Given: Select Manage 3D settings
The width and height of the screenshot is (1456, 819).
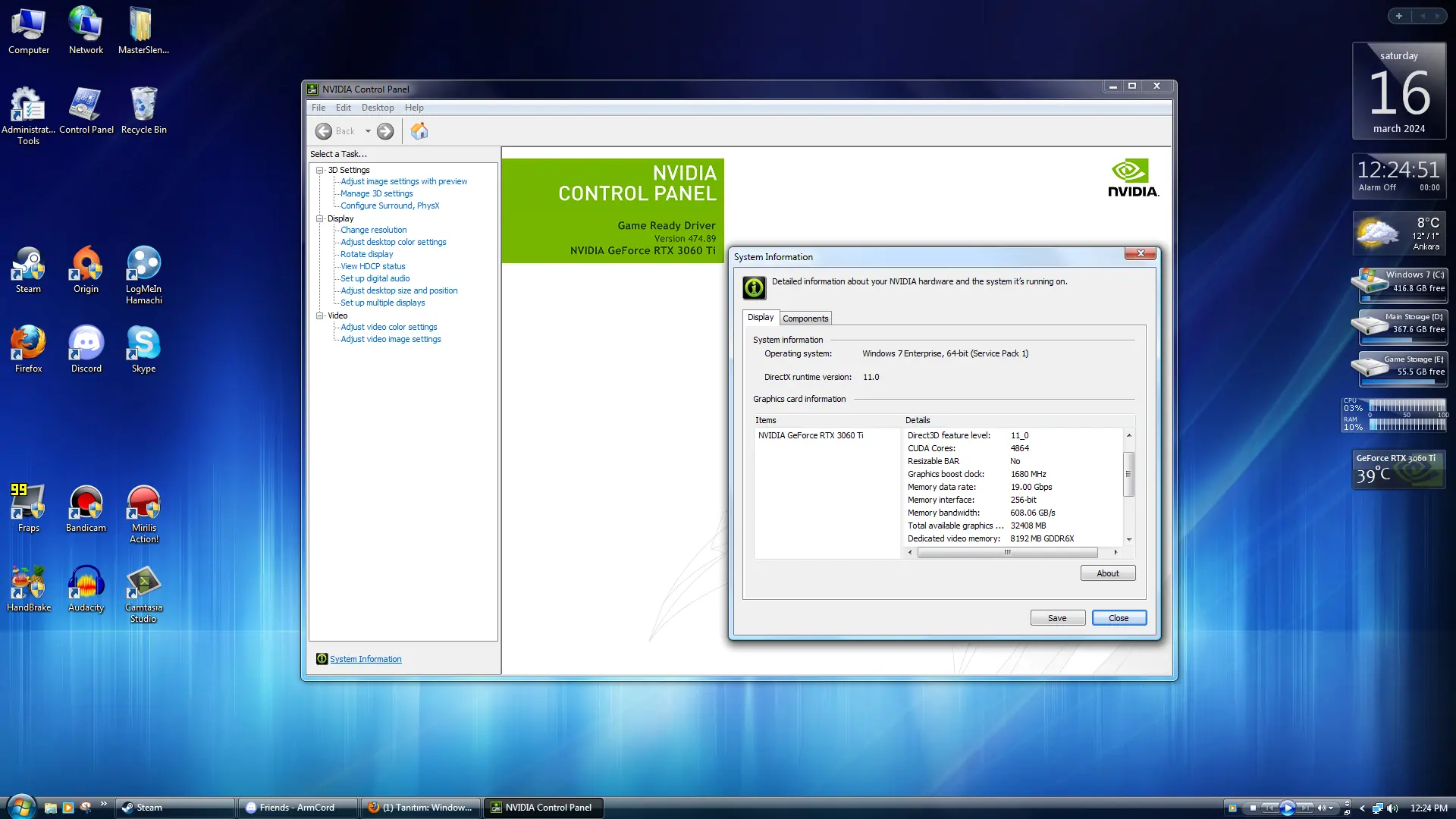Looking at the screenshot, I should [376, 193].
